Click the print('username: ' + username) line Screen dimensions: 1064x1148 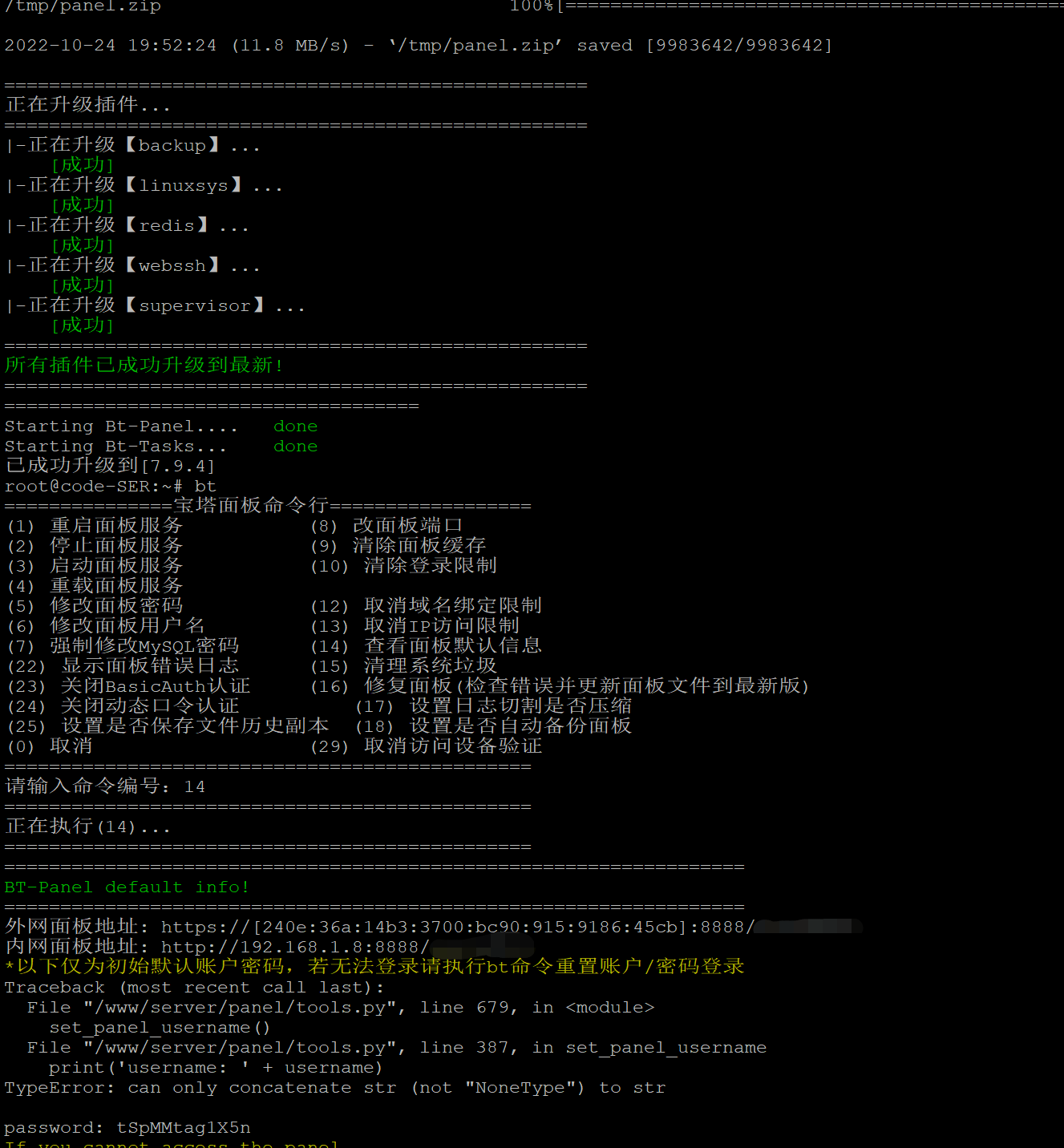click(216, 1068)
